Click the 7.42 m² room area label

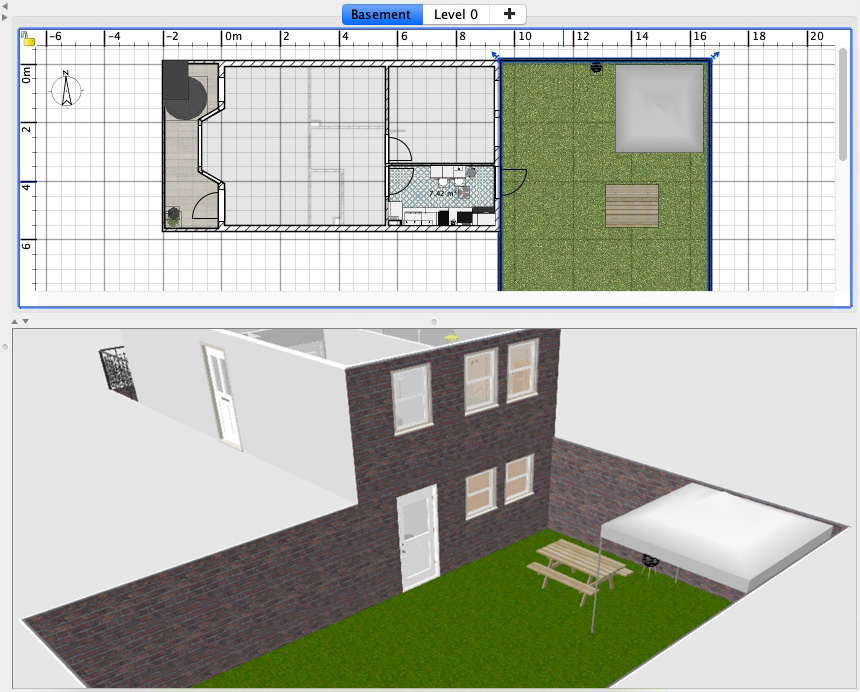tap(443, 193)
